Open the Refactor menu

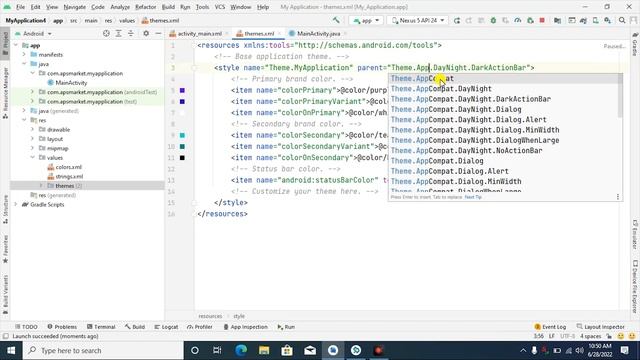146,7
